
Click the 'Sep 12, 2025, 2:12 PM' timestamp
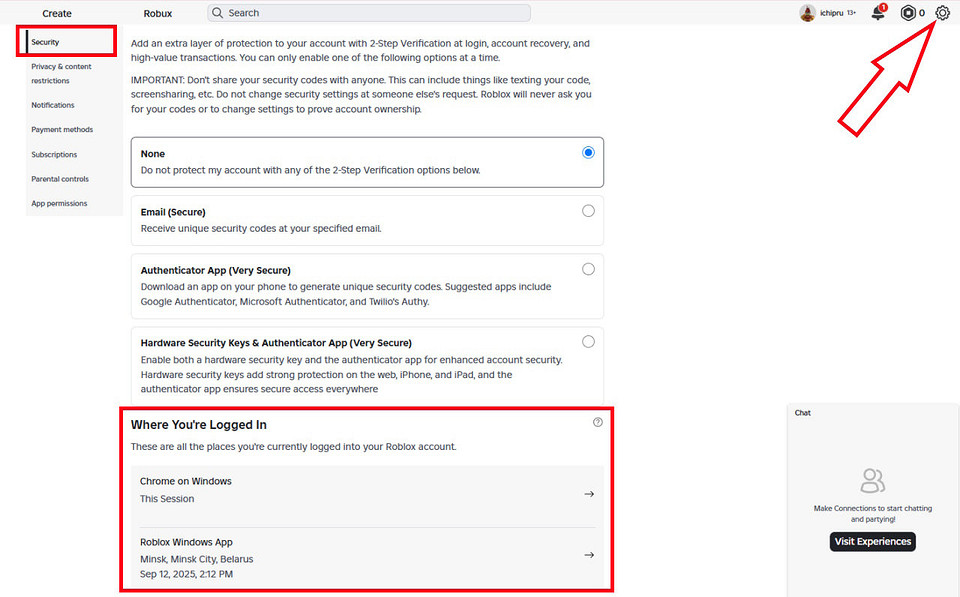(186, 574)
